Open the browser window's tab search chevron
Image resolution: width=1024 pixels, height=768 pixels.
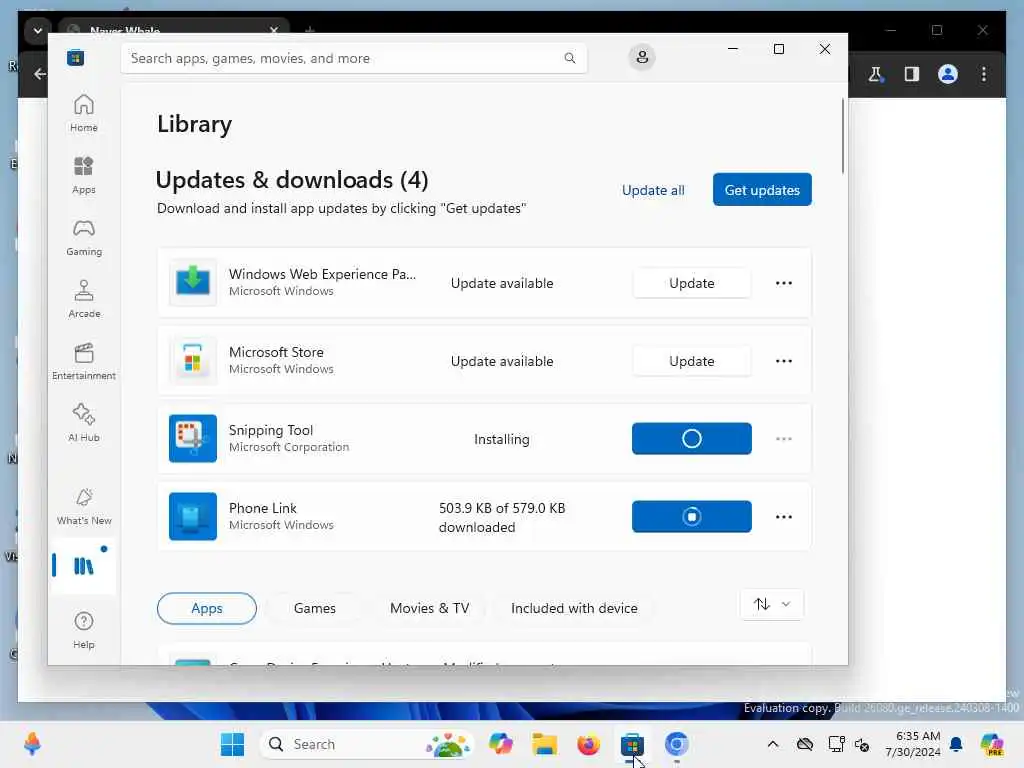coord(38,30)
